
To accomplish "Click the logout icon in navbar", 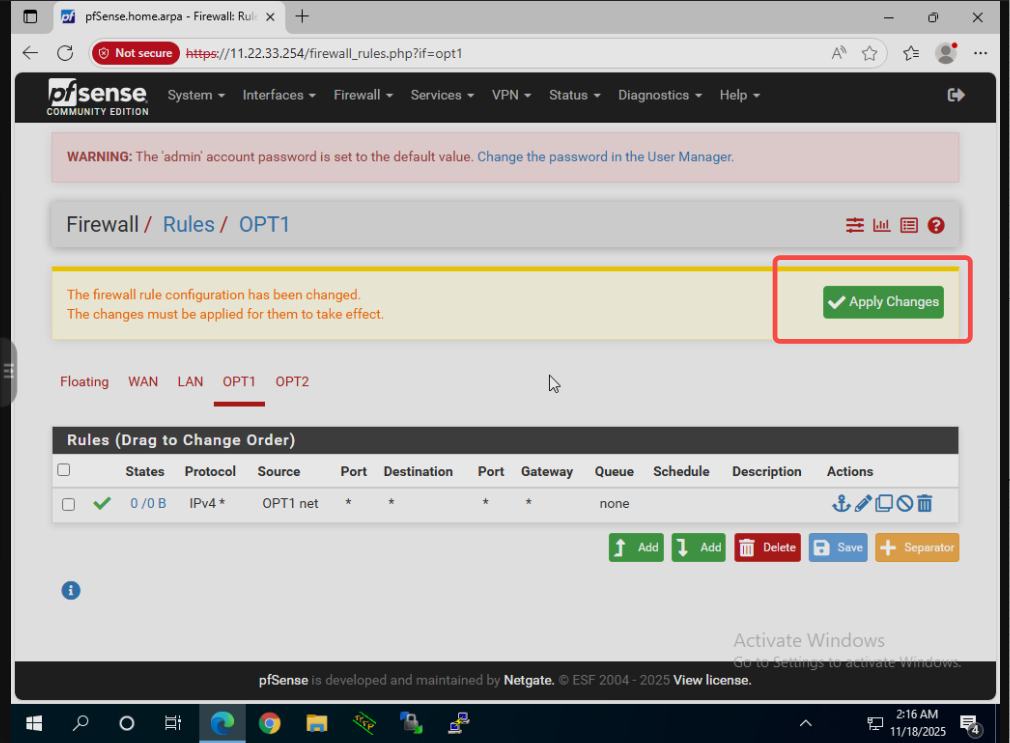I will pos(956,95).
